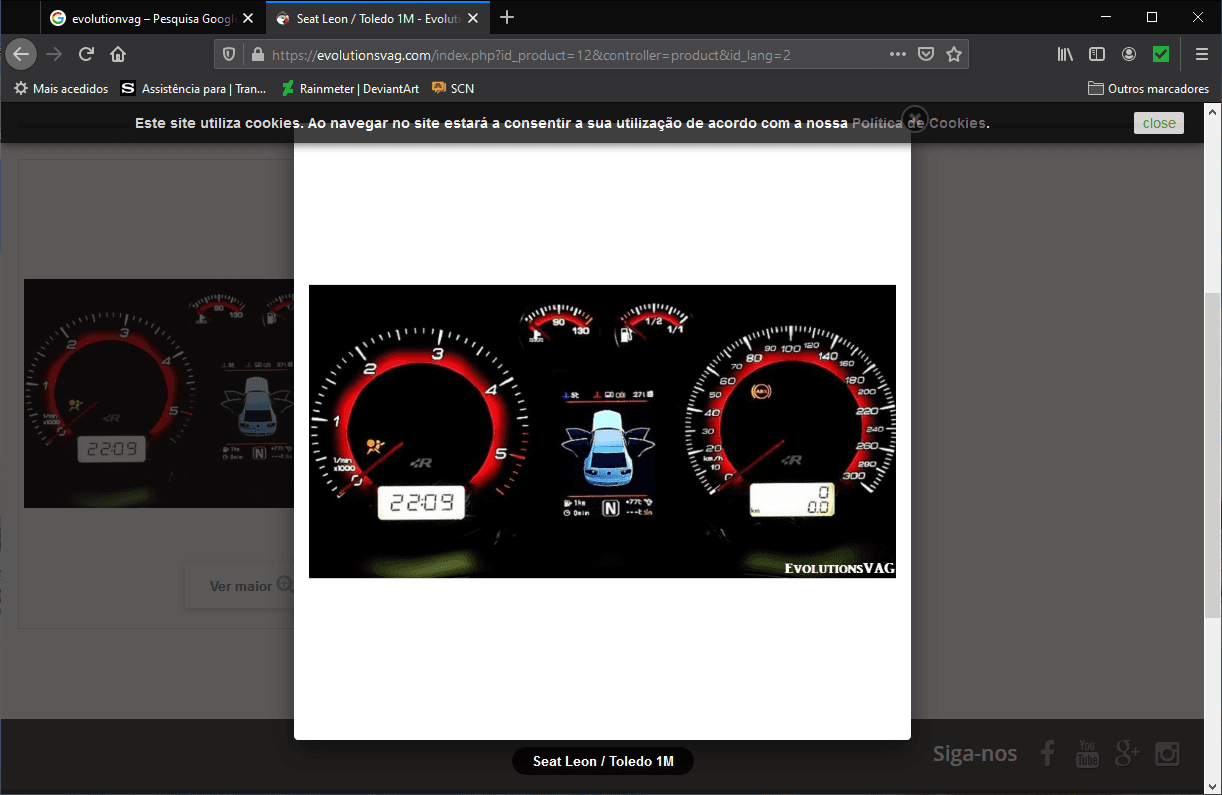Open the Política de Cookies link

click(919, 123)
